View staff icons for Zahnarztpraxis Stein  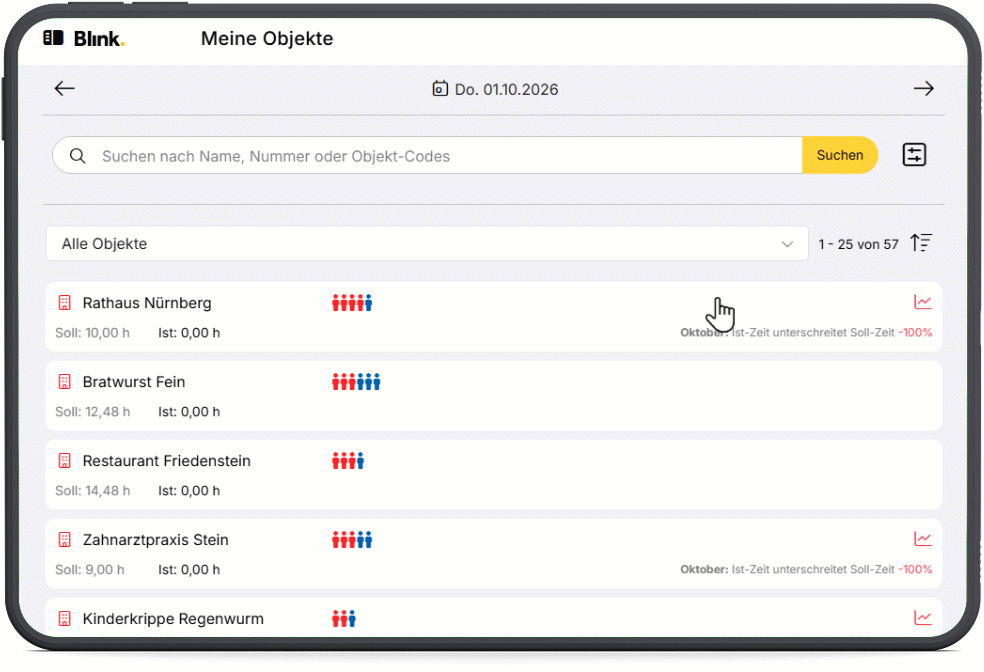click(352, 540)
